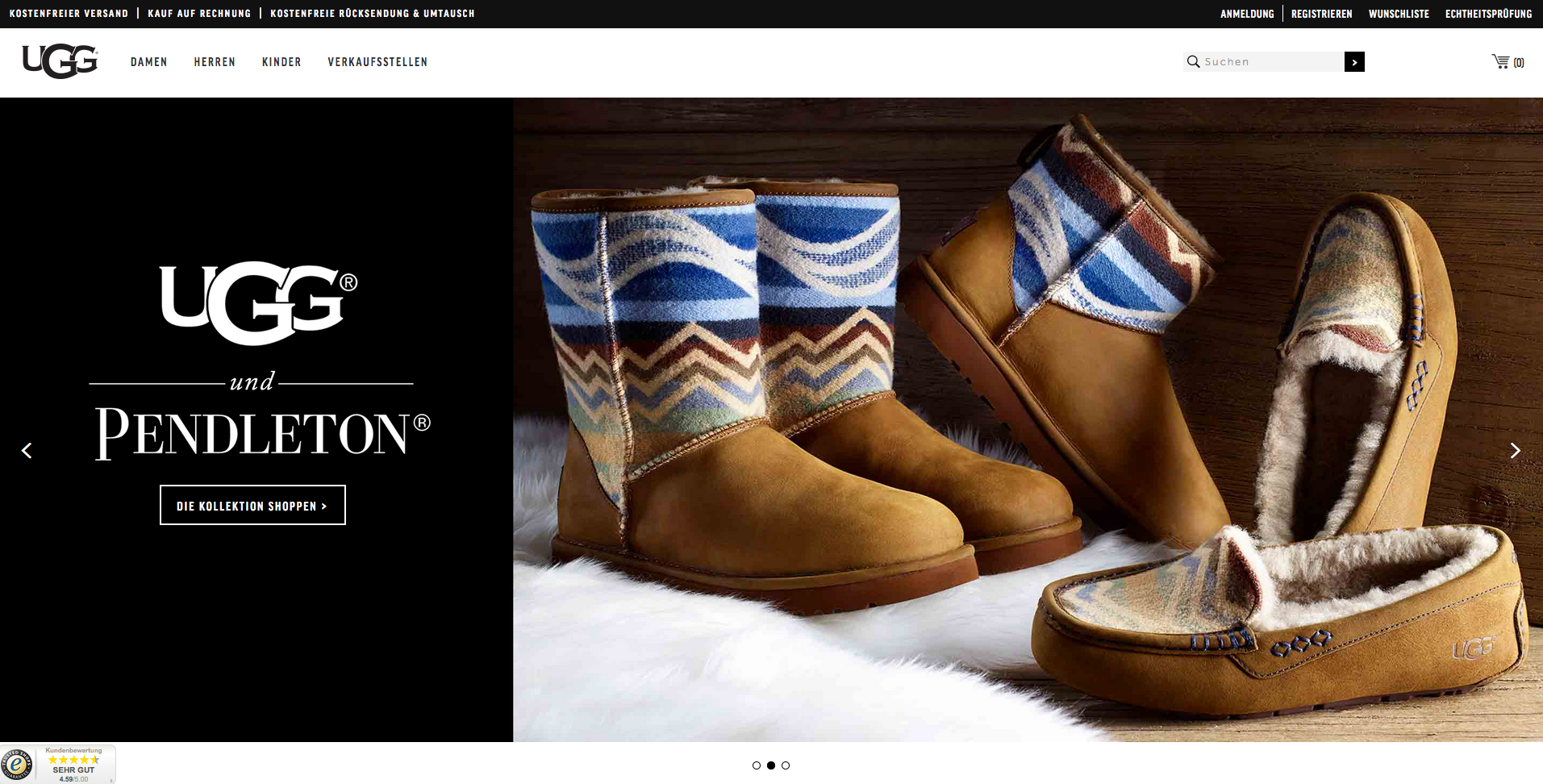
Task: Click Kostenfreier Versand text
Action: [69, 14]
